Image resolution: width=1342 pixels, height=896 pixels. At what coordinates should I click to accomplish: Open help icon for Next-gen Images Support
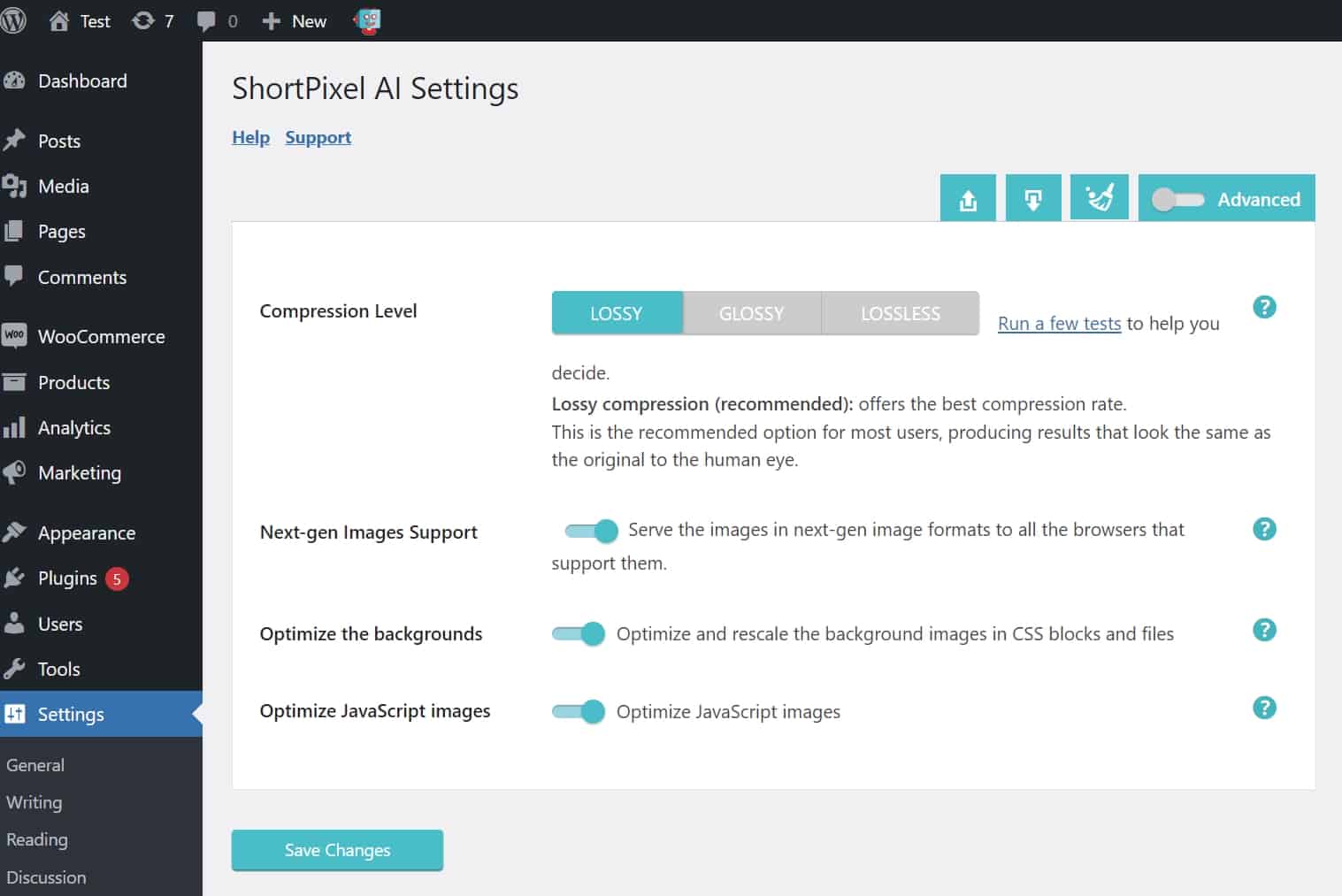(x=1264, y=529)
